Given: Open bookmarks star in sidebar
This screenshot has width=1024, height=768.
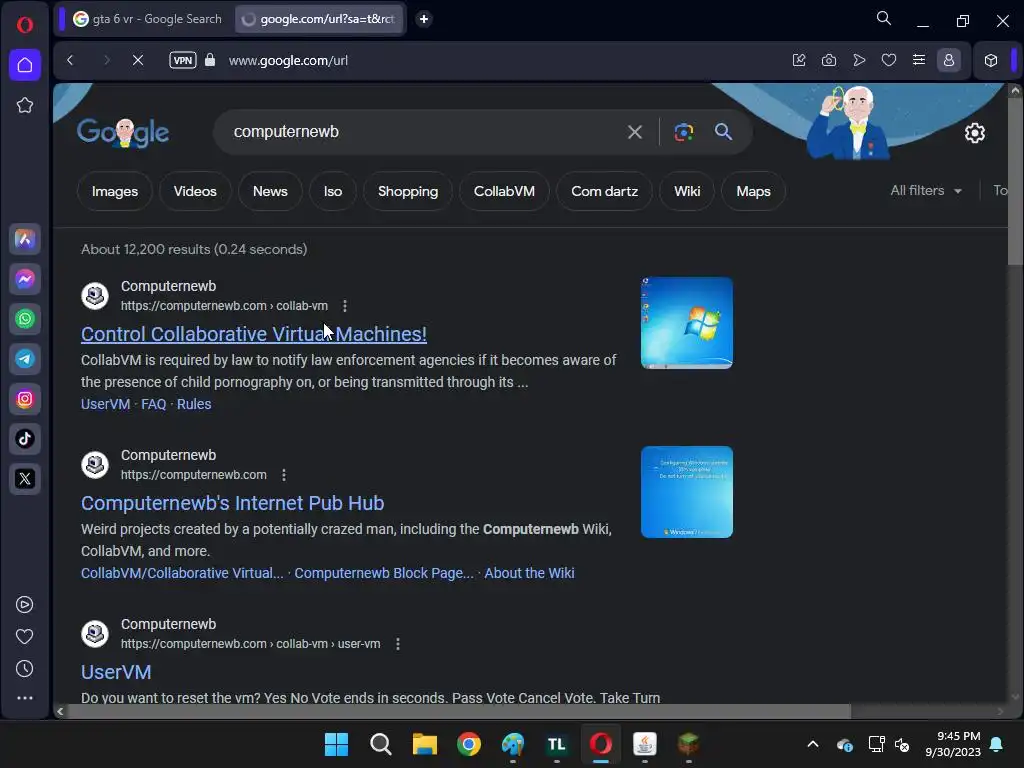Looking at the screenshot, I should pyautogui.click(x=25, y=105).
